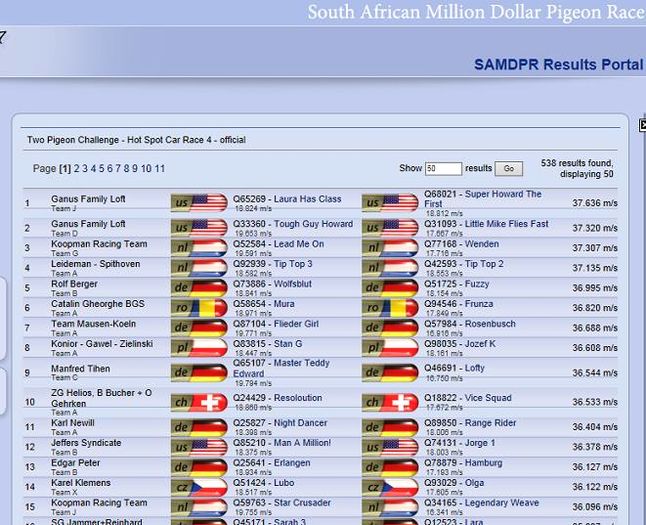The image size is (646, 525).
Task: Click US flag icon beside Little Mike Flies Fast
Action: (390, 228)
